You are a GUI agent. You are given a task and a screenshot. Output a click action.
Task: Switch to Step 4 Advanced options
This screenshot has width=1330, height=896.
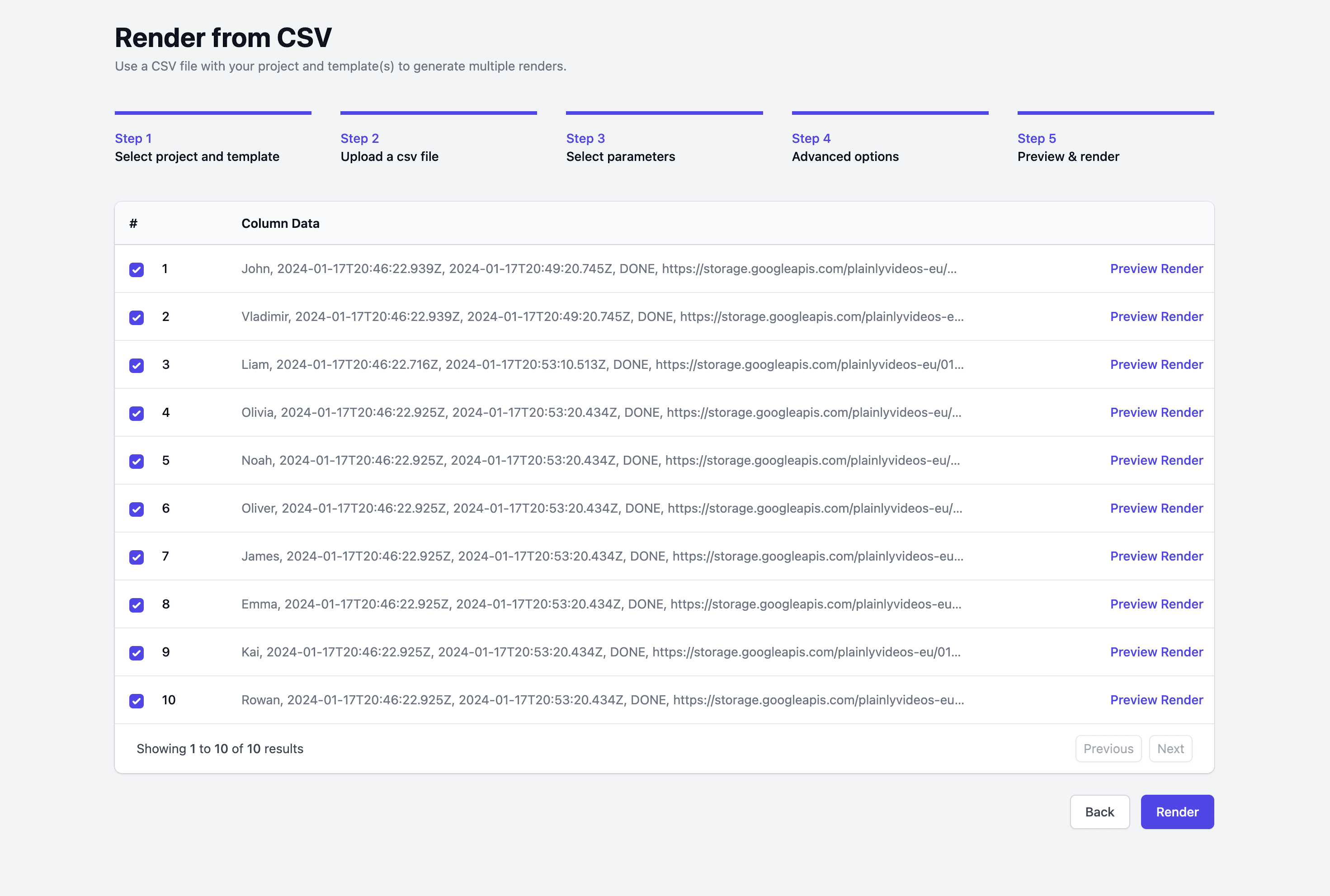(x=844, y=147)
